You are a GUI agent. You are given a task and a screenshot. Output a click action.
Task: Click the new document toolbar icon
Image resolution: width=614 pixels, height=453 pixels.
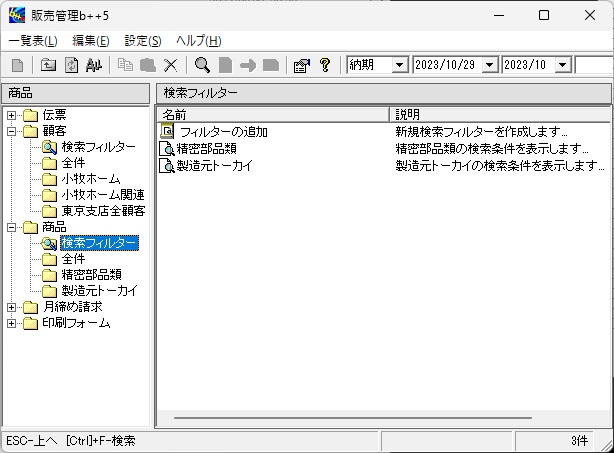click(x=18, y=65)
